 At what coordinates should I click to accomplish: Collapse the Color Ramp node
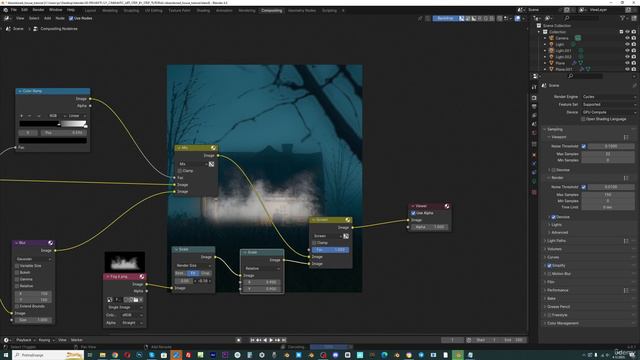click(x=20, y=91)
